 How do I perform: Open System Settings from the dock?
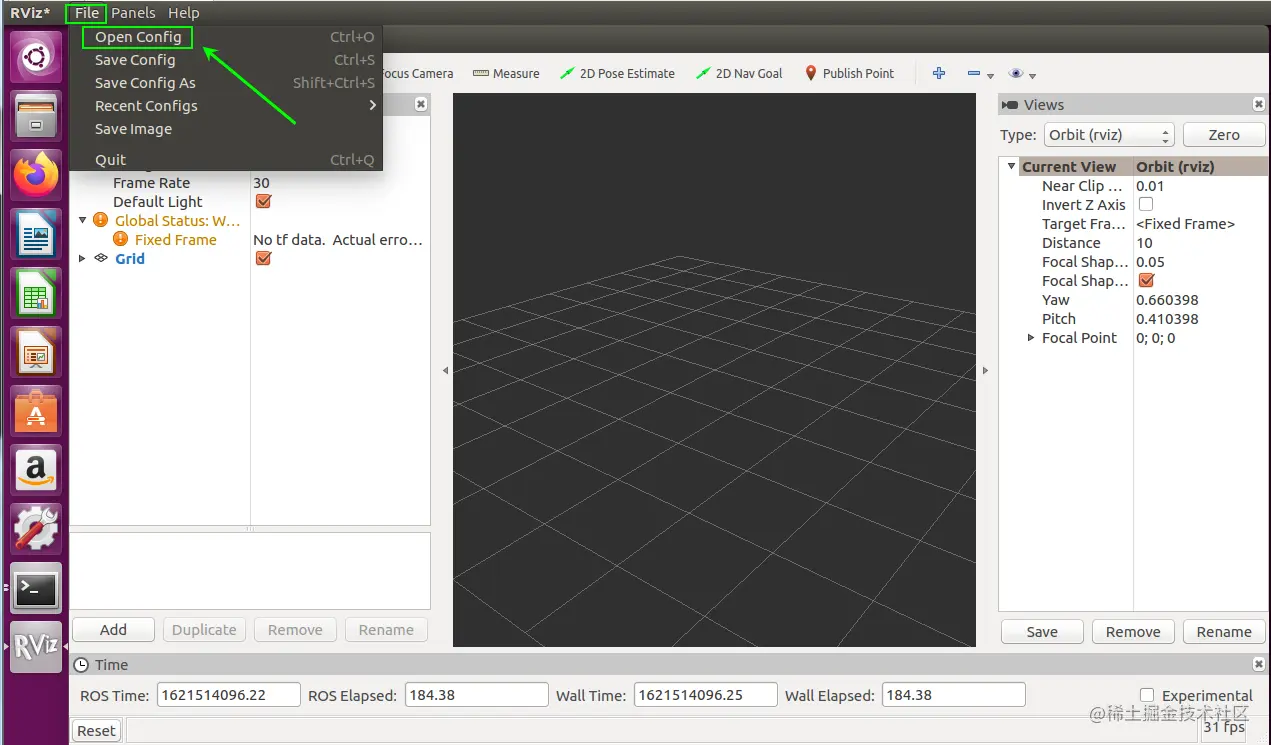pyautogui.click(x=36, y=528)
